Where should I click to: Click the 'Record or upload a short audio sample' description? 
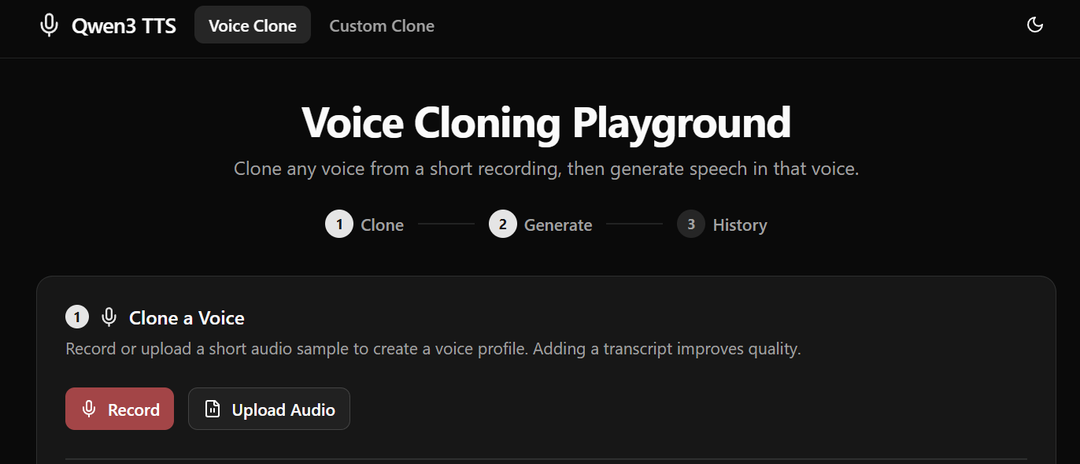[433, 349]
